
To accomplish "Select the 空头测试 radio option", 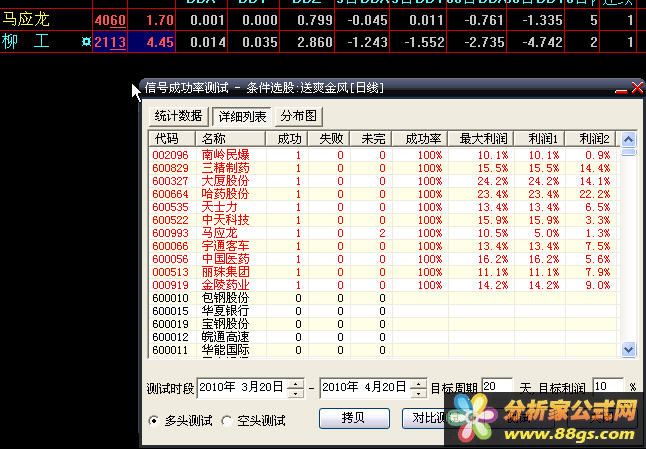I will (x=253, y=421).
